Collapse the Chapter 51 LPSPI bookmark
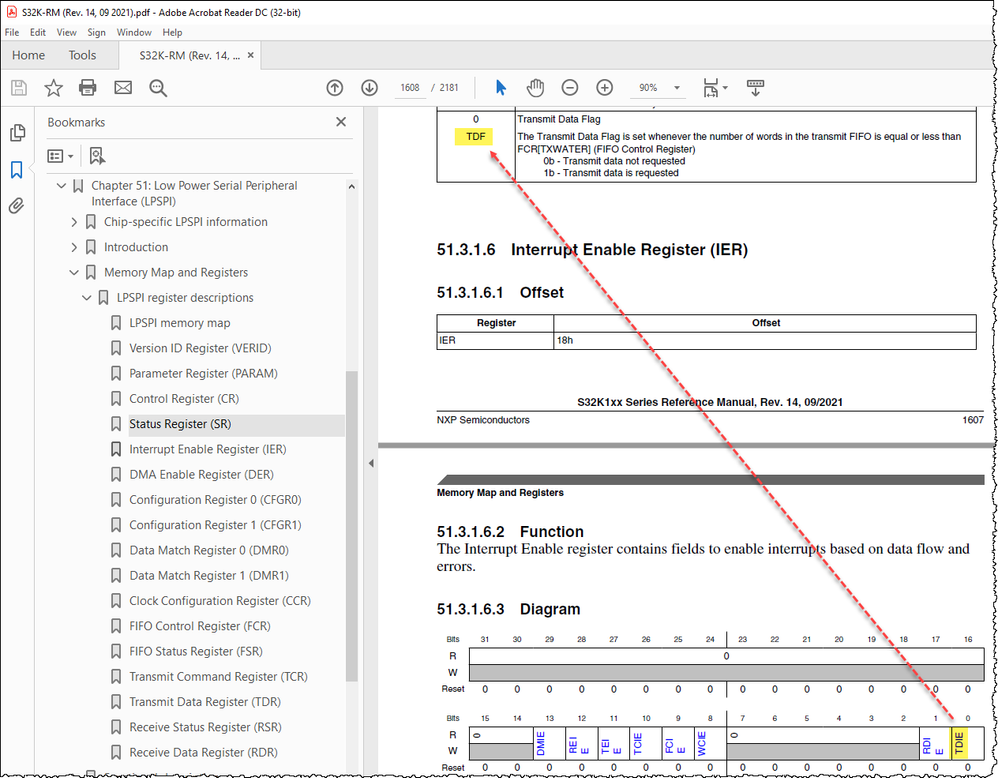998x778 pixels. coord(61,185)
